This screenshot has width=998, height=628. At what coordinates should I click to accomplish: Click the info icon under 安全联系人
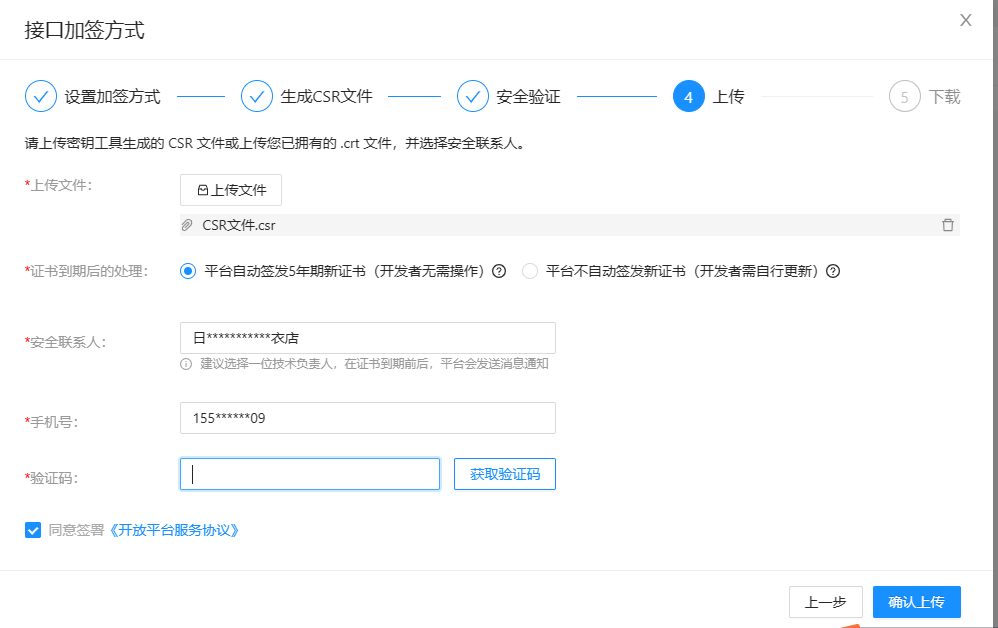[x=186, y=364]
